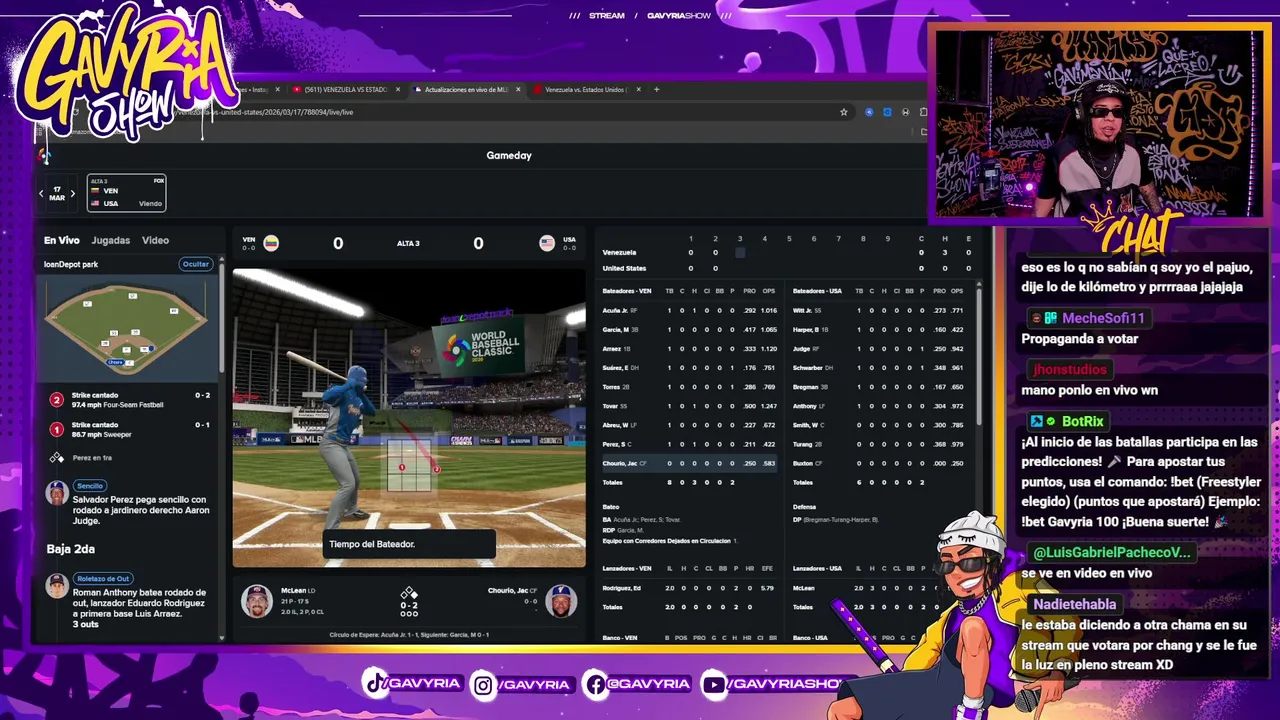Go to next day with right date arrow
This screenshot has width=1280, height=720.
(73, 193)
